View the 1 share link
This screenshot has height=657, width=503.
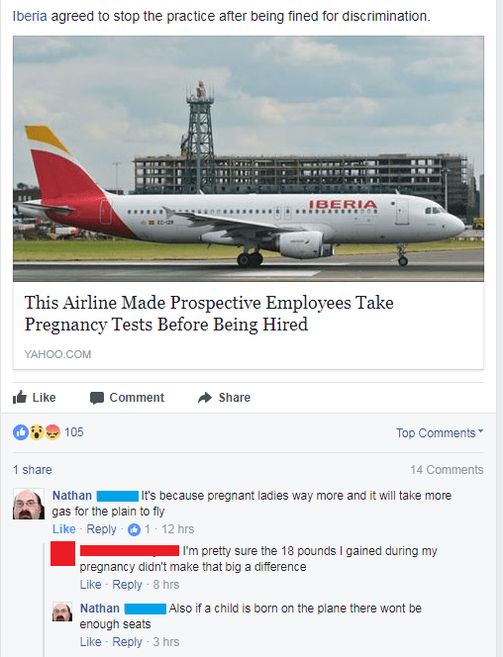tap(32, 470)
